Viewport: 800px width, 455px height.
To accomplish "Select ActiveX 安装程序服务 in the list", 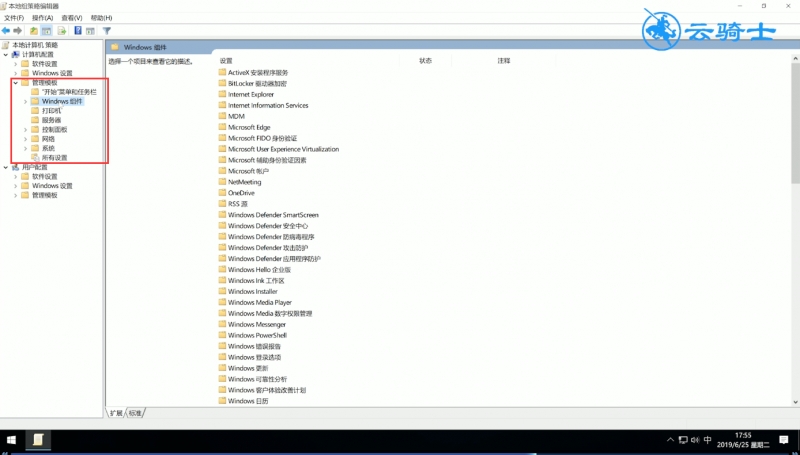I will [258, 72].
